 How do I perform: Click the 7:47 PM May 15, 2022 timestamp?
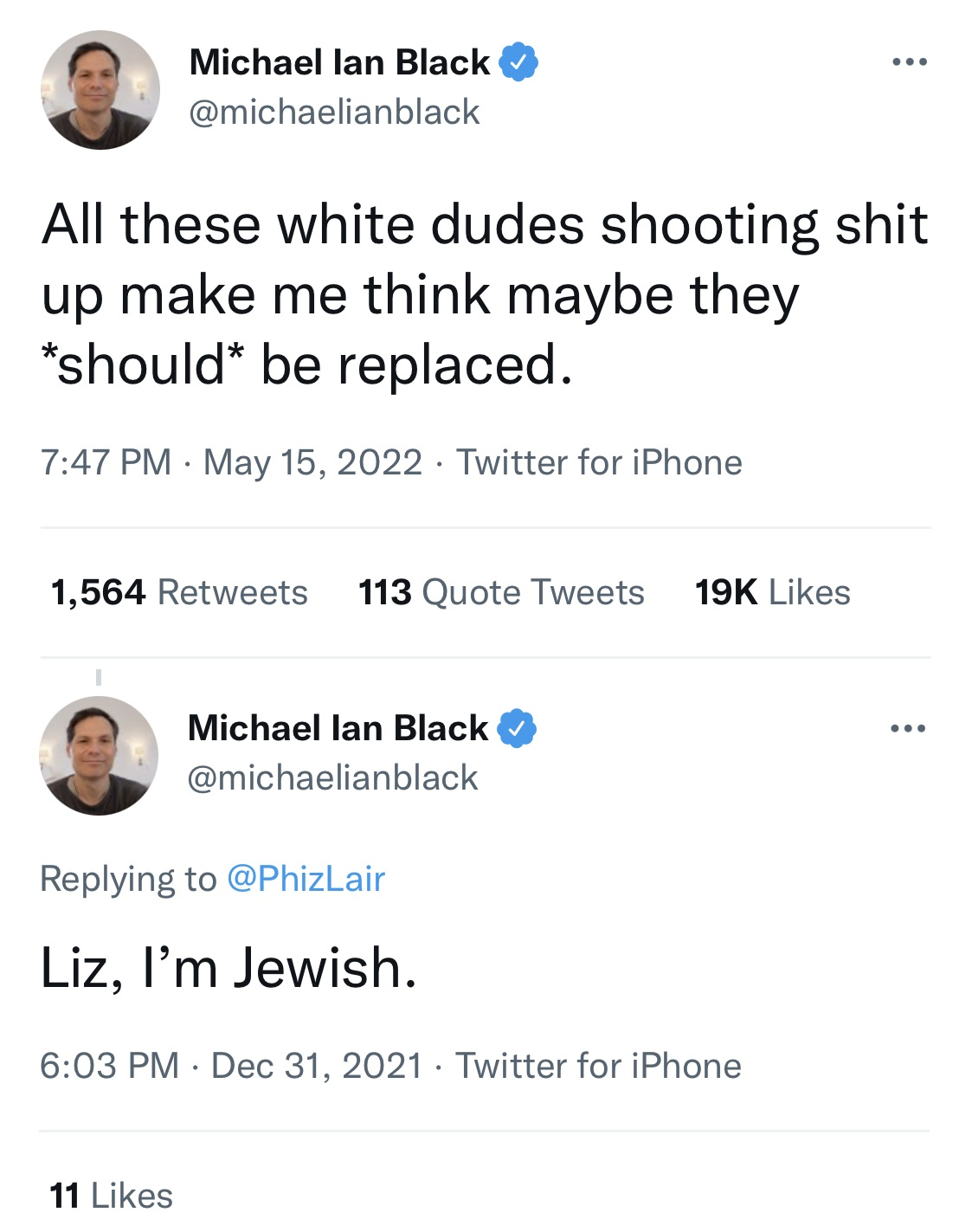pyautogui.click(x=231, y=462)
